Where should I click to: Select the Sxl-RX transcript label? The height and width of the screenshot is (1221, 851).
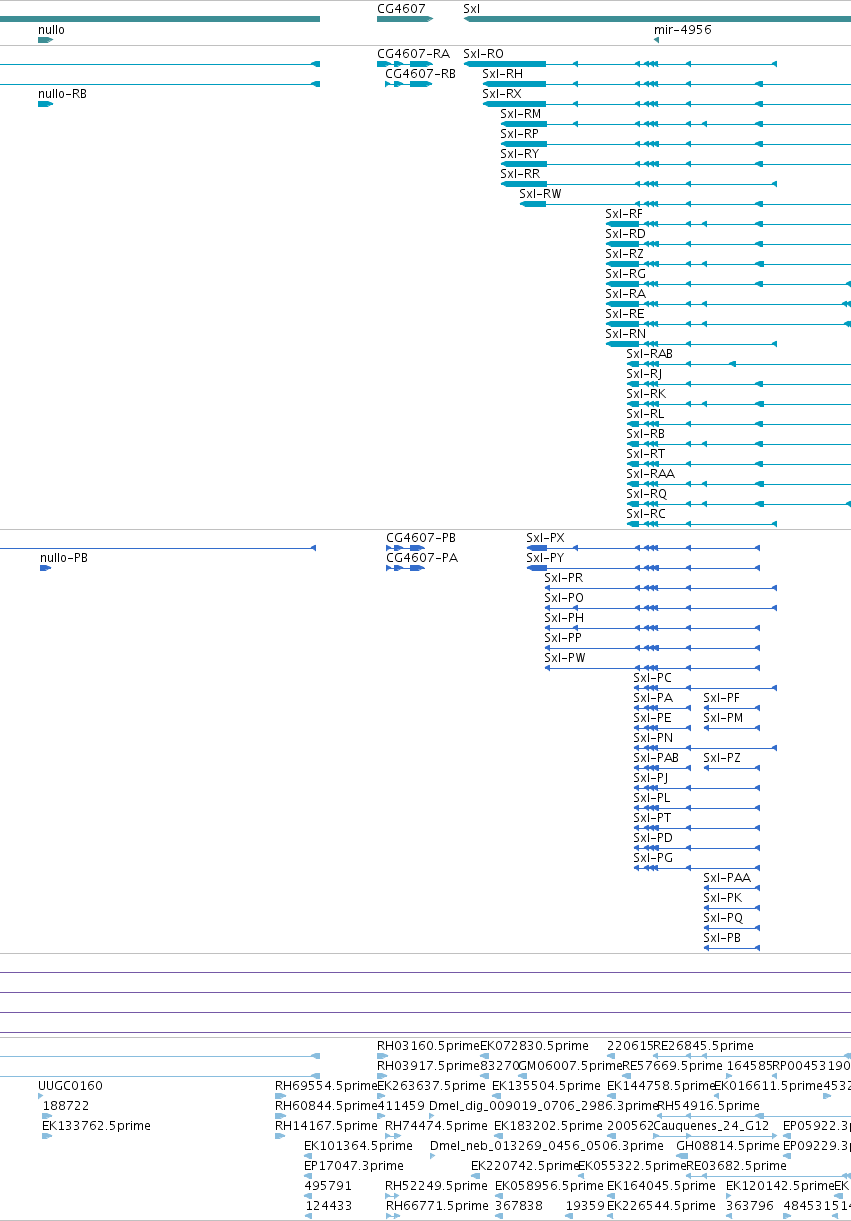pyautogui.click(x=502, y=93)
